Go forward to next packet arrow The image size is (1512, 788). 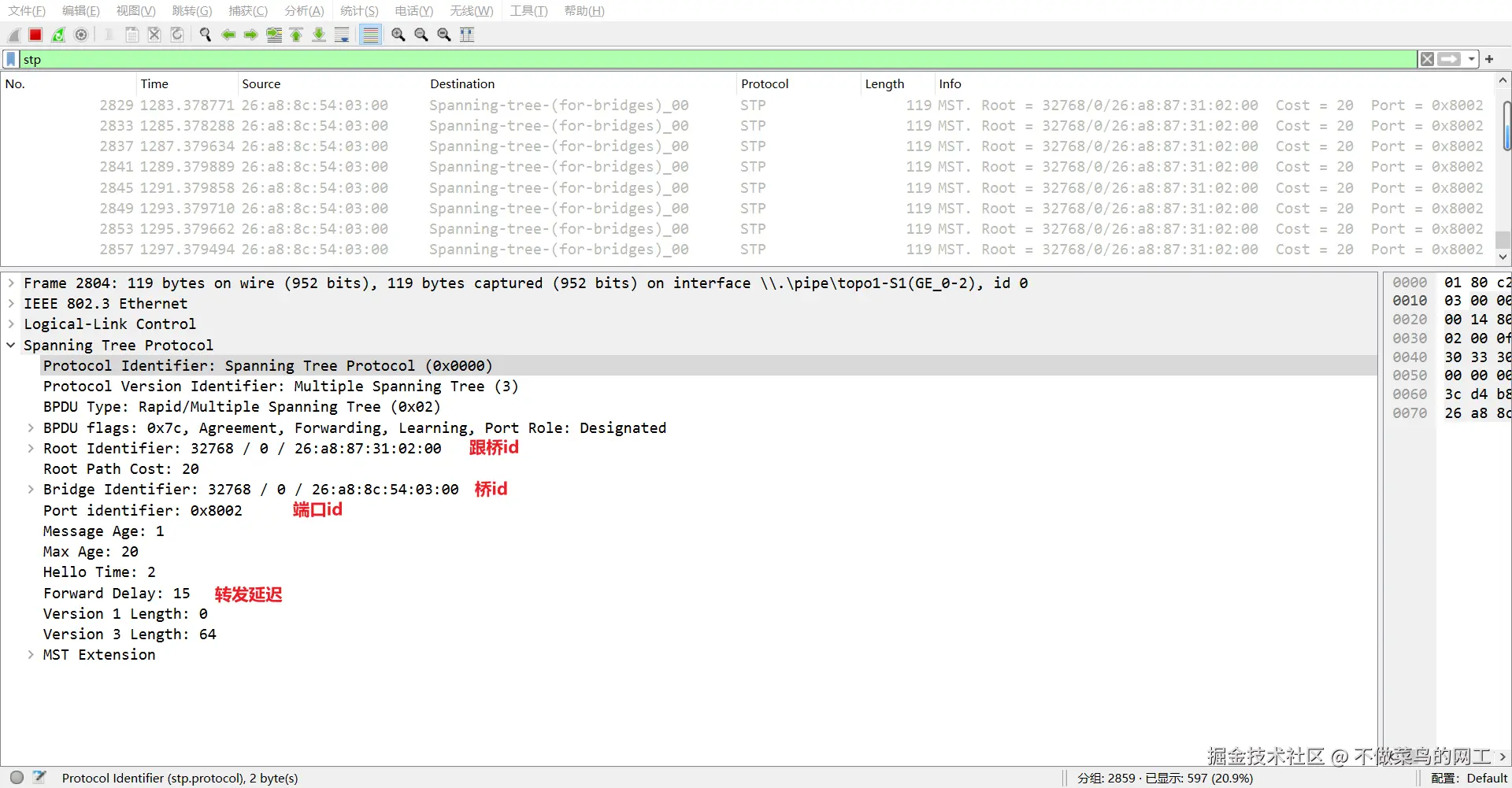250,35
